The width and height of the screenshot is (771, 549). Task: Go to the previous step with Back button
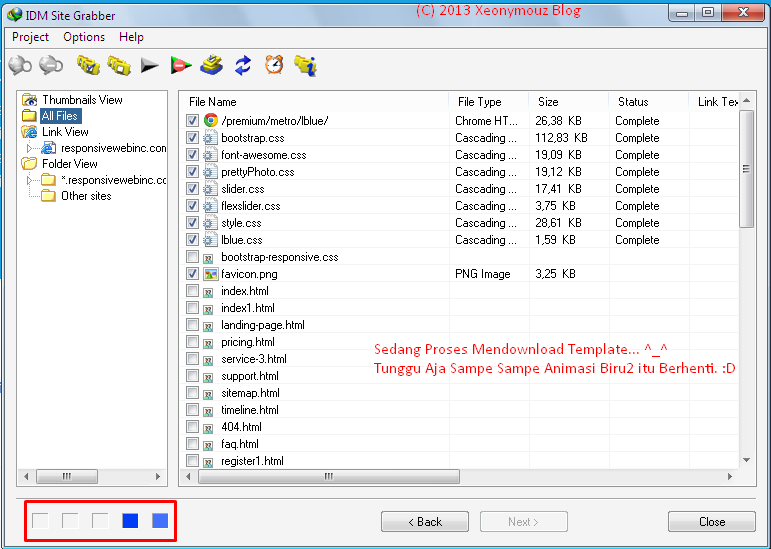pos(425,521)
